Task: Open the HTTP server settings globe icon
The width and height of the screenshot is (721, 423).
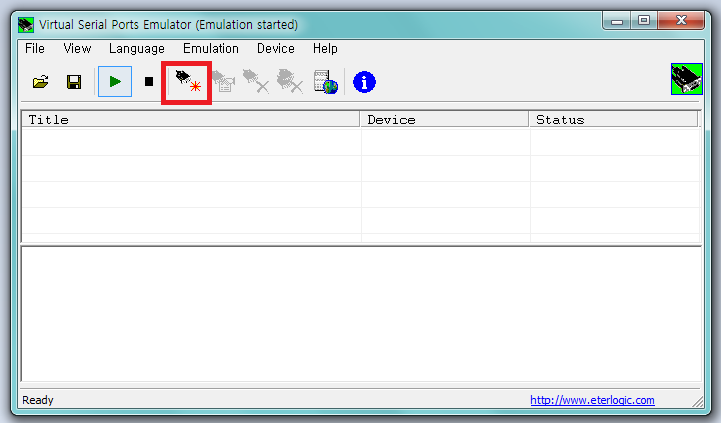Action: click(x=326, y=82)
